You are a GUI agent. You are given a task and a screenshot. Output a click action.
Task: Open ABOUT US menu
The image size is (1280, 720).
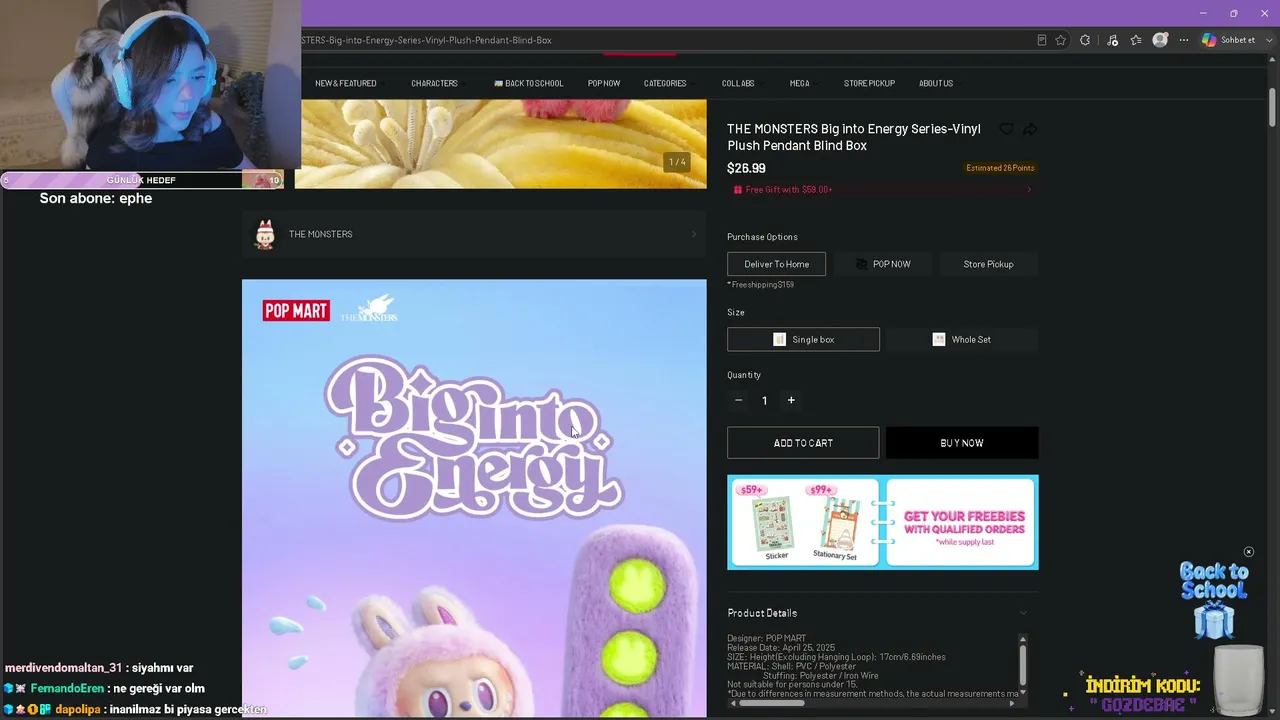pyautogui.click(x=936, y=83)
